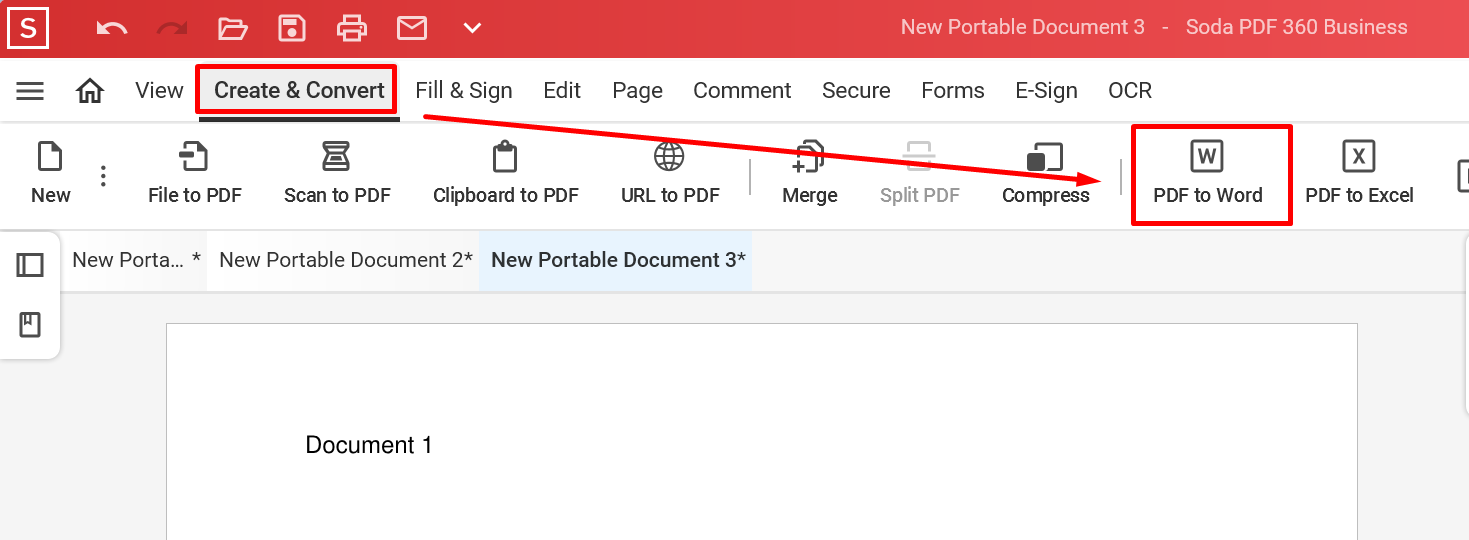Click the URL to PDF globe icon
This screenshot has height=540, width=1469.
point(669,157)
